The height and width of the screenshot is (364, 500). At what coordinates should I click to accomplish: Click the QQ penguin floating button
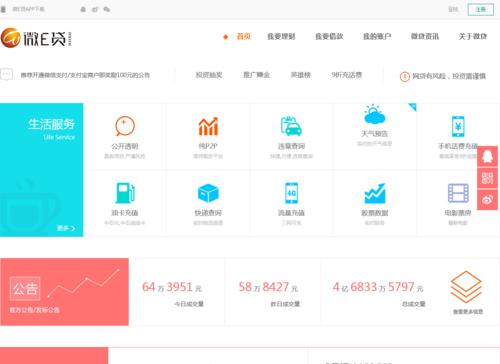pyautogui.click(x=487, y=156)
